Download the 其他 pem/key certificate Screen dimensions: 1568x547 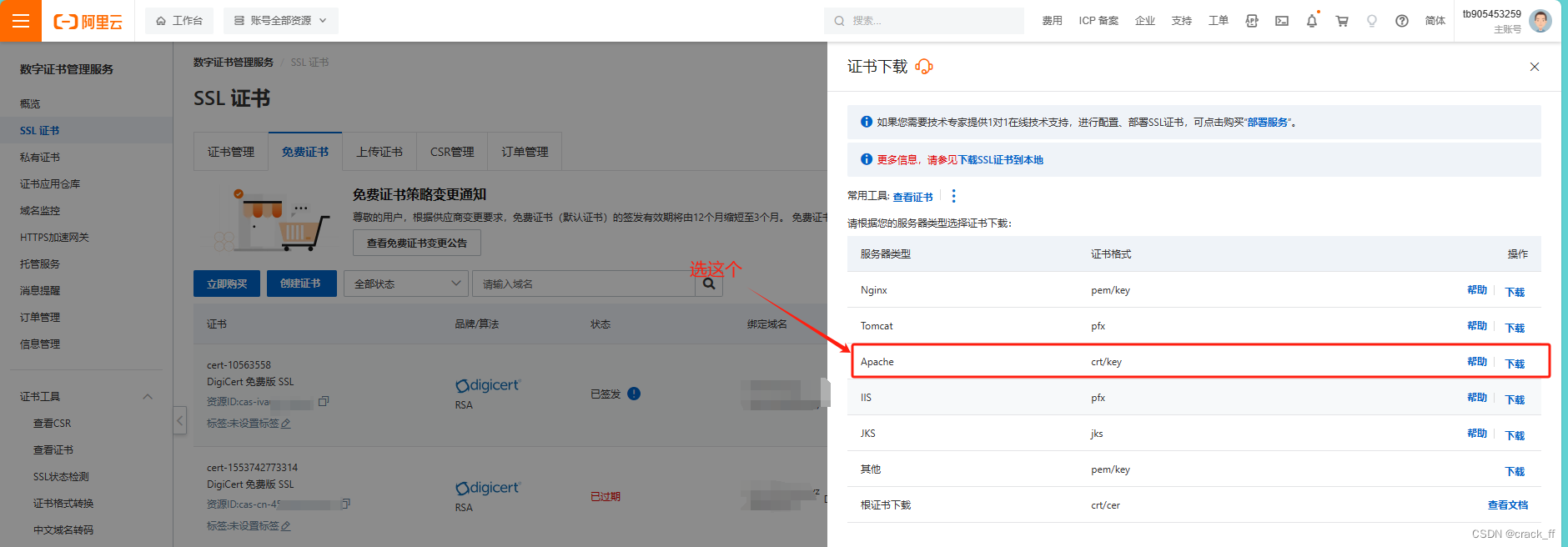coord(1515,471)
